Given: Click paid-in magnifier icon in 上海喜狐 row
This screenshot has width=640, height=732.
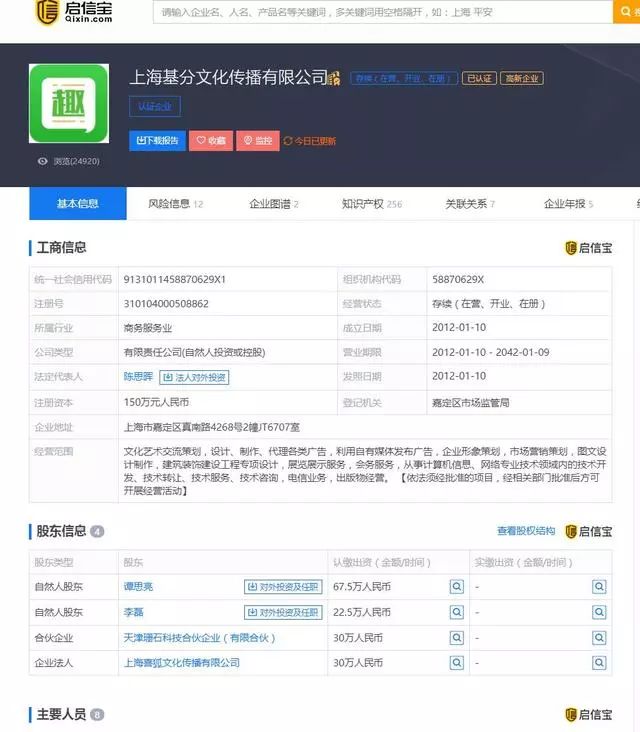Looking at the screenshot, I should (x=599, y=662).
